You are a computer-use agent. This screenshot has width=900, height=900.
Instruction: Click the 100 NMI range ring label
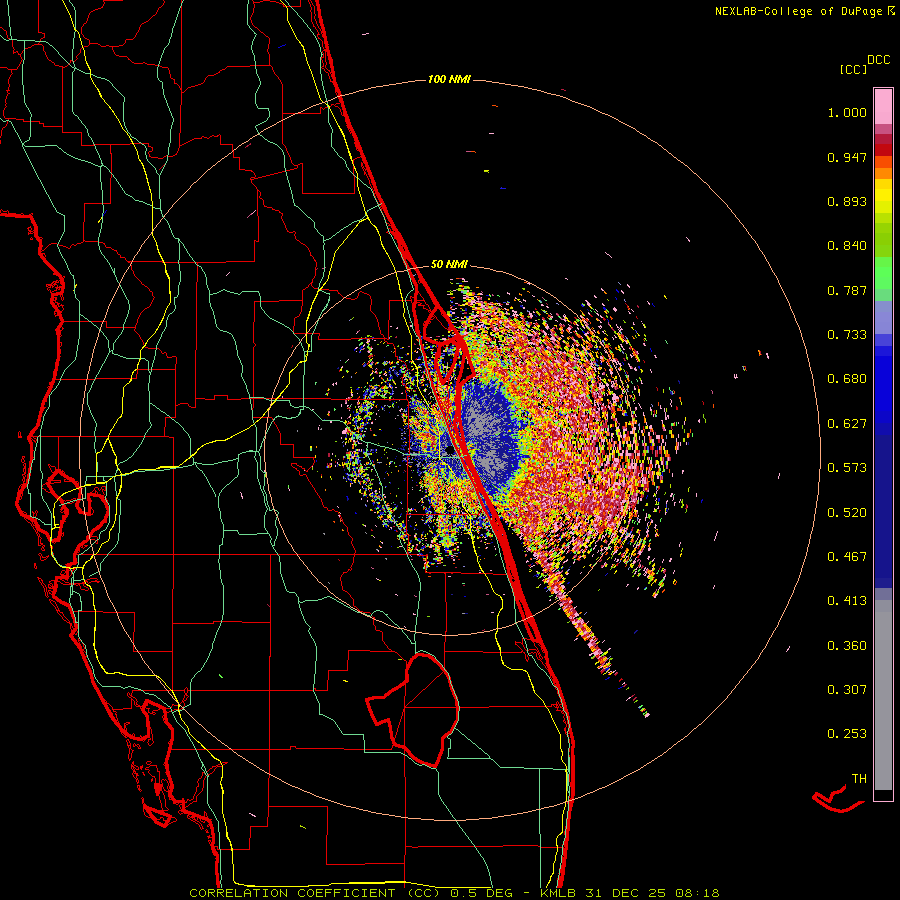point(449,79)
